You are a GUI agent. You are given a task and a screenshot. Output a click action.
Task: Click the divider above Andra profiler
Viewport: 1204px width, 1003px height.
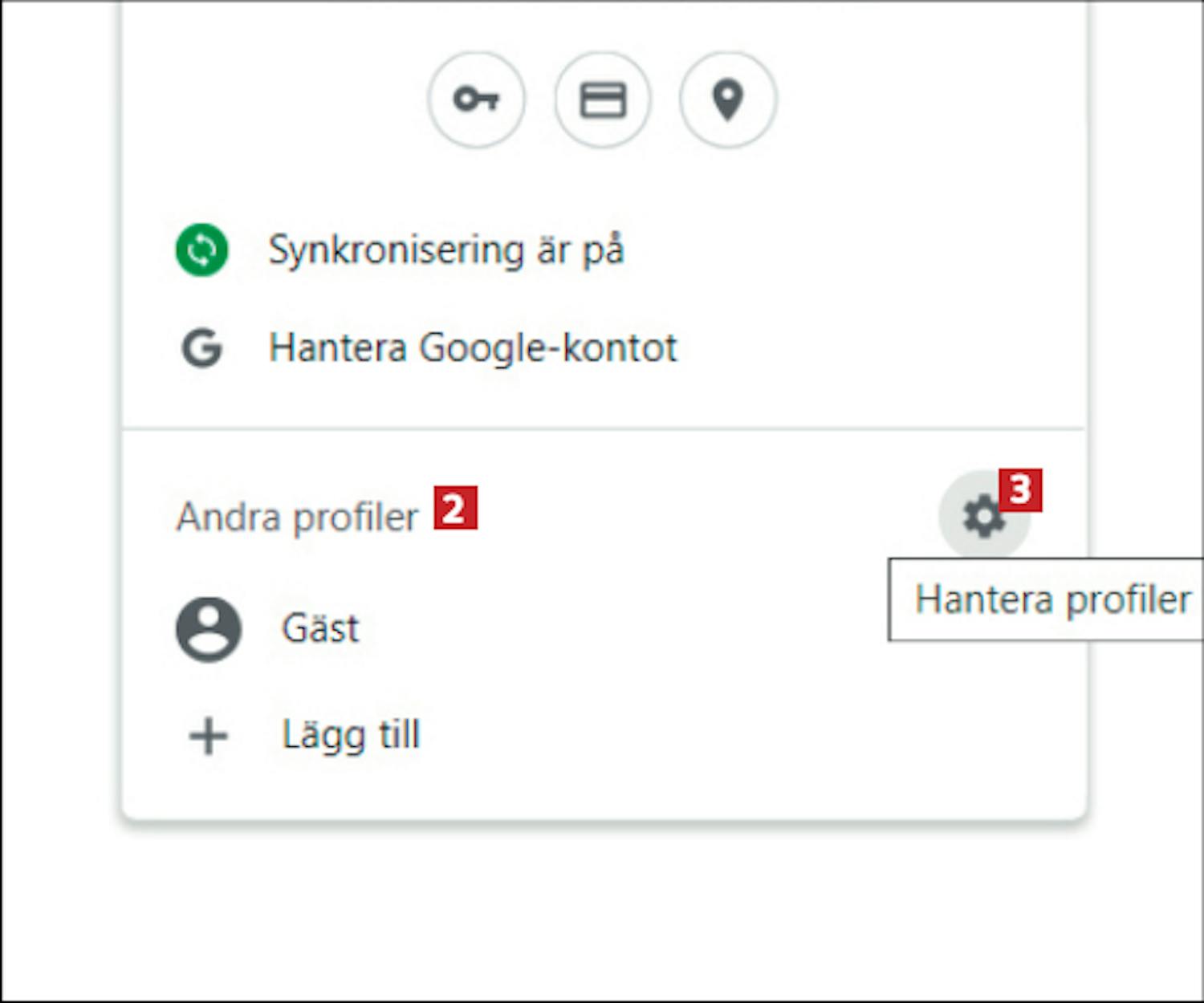604,429
